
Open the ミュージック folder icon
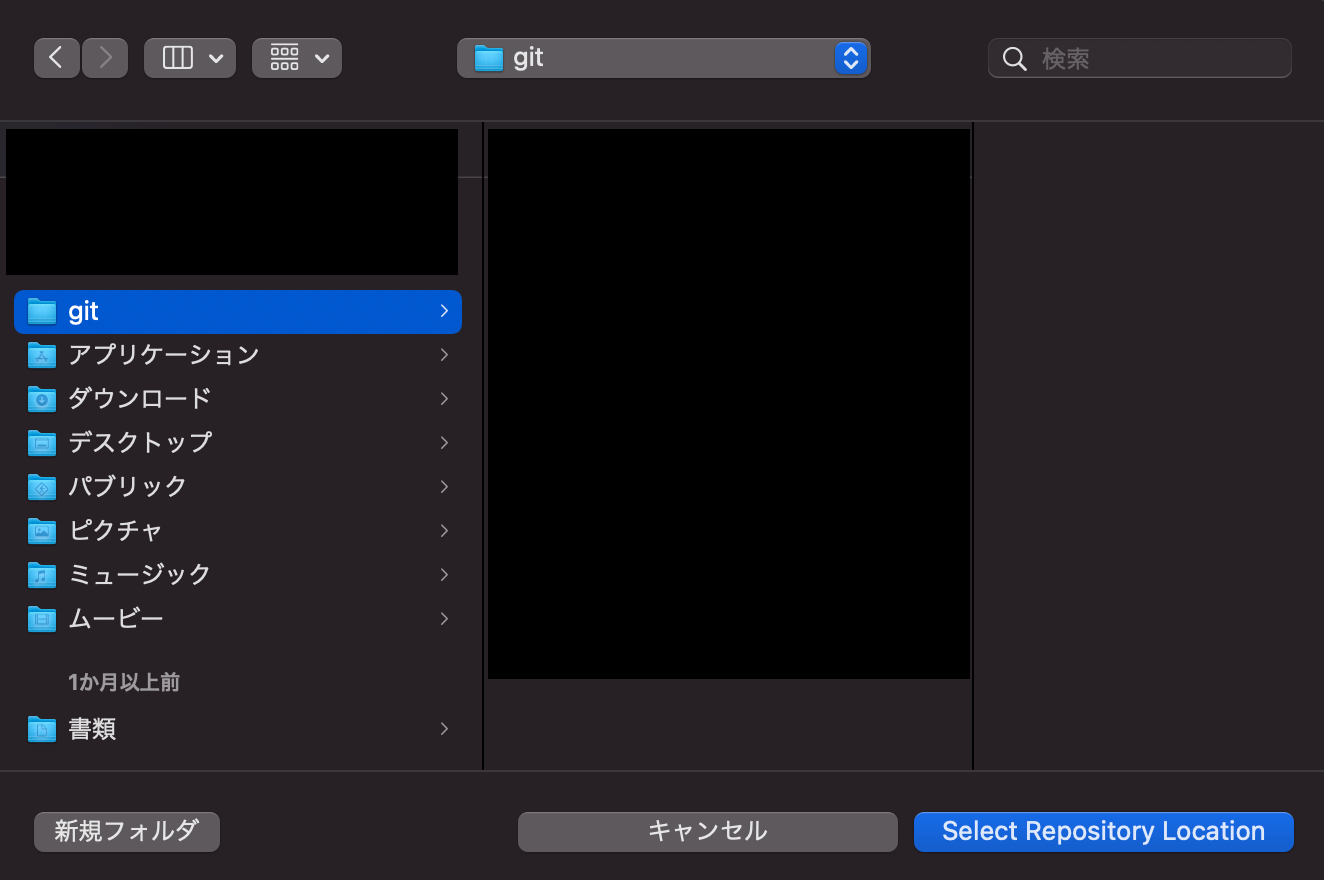tap(41, 575)
